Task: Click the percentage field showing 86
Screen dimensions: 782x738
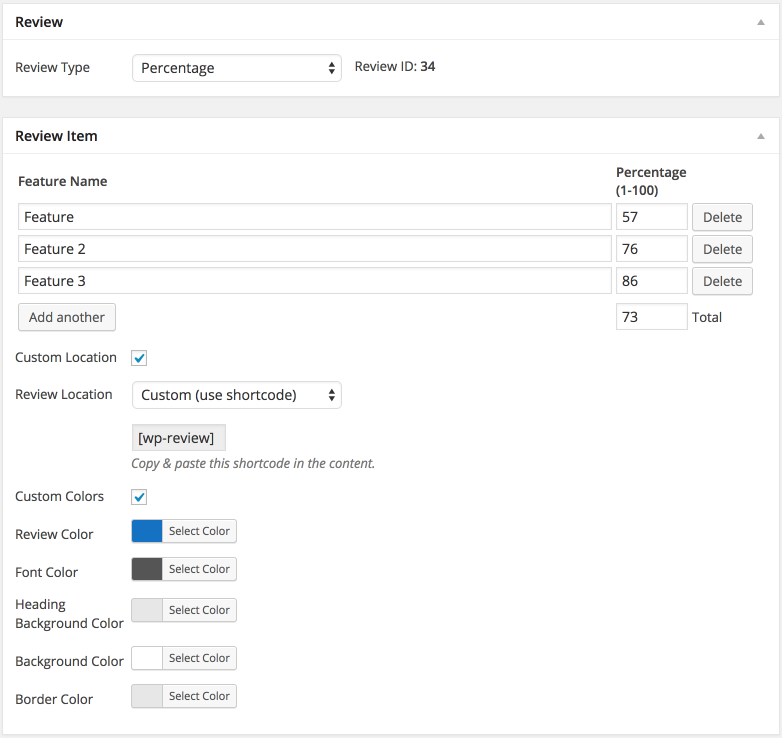Action: [x=652, y=281]
